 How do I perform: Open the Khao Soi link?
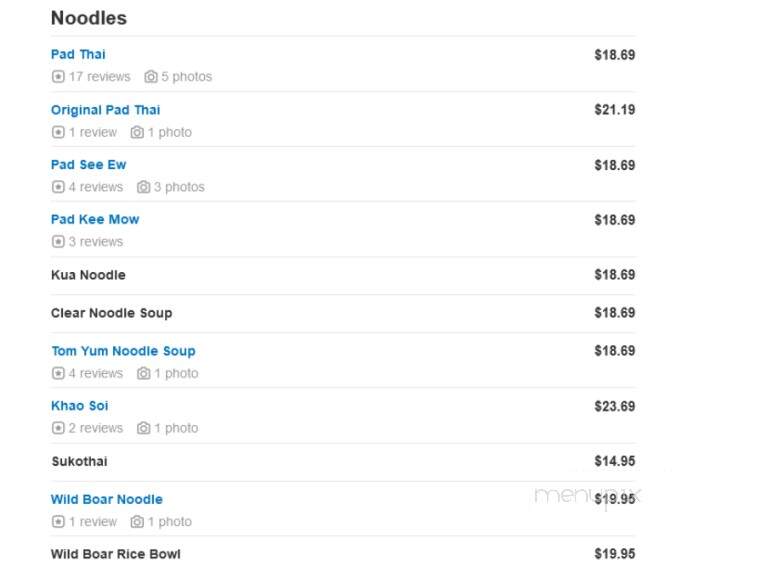click(x=79, y=406)
